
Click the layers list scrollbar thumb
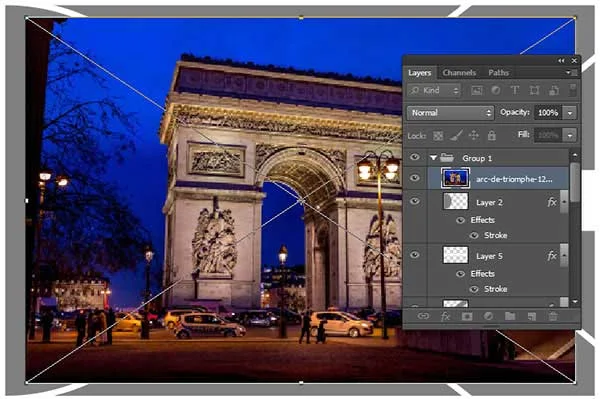pos(574,182)
